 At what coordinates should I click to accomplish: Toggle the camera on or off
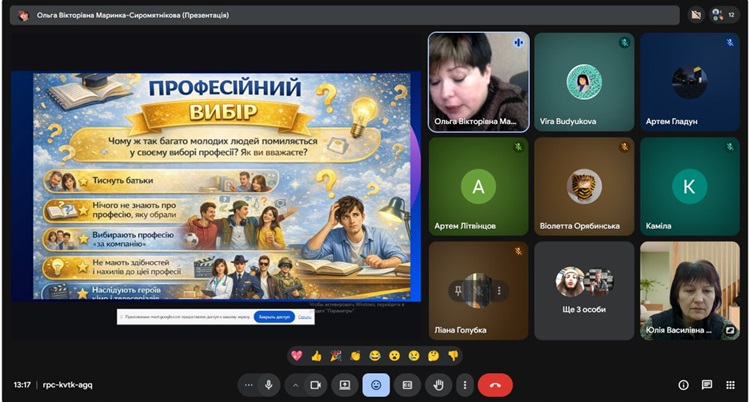coord(315,384)
